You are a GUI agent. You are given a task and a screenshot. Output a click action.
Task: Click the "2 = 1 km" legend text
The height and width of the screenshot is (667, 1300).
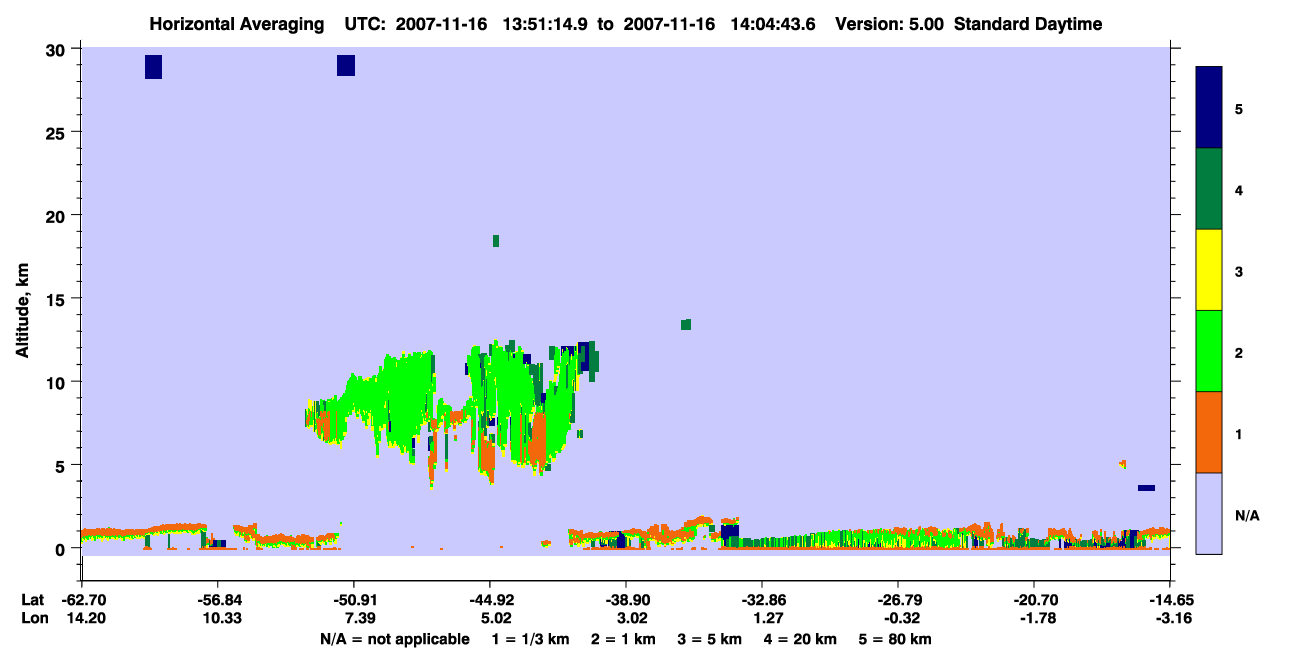click(623, 639)
